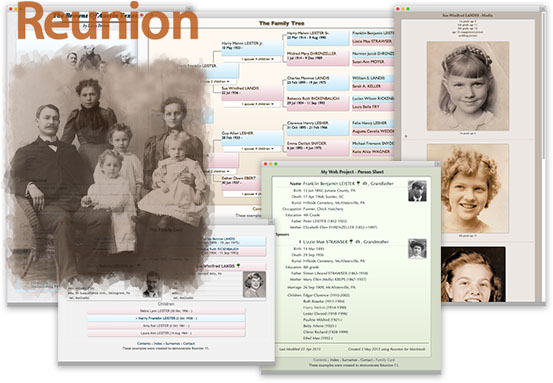553x383 pixels.
Task: Select Harry Melvin LEISTER Sr. box in Family Tree
Action: click(317, 38)
